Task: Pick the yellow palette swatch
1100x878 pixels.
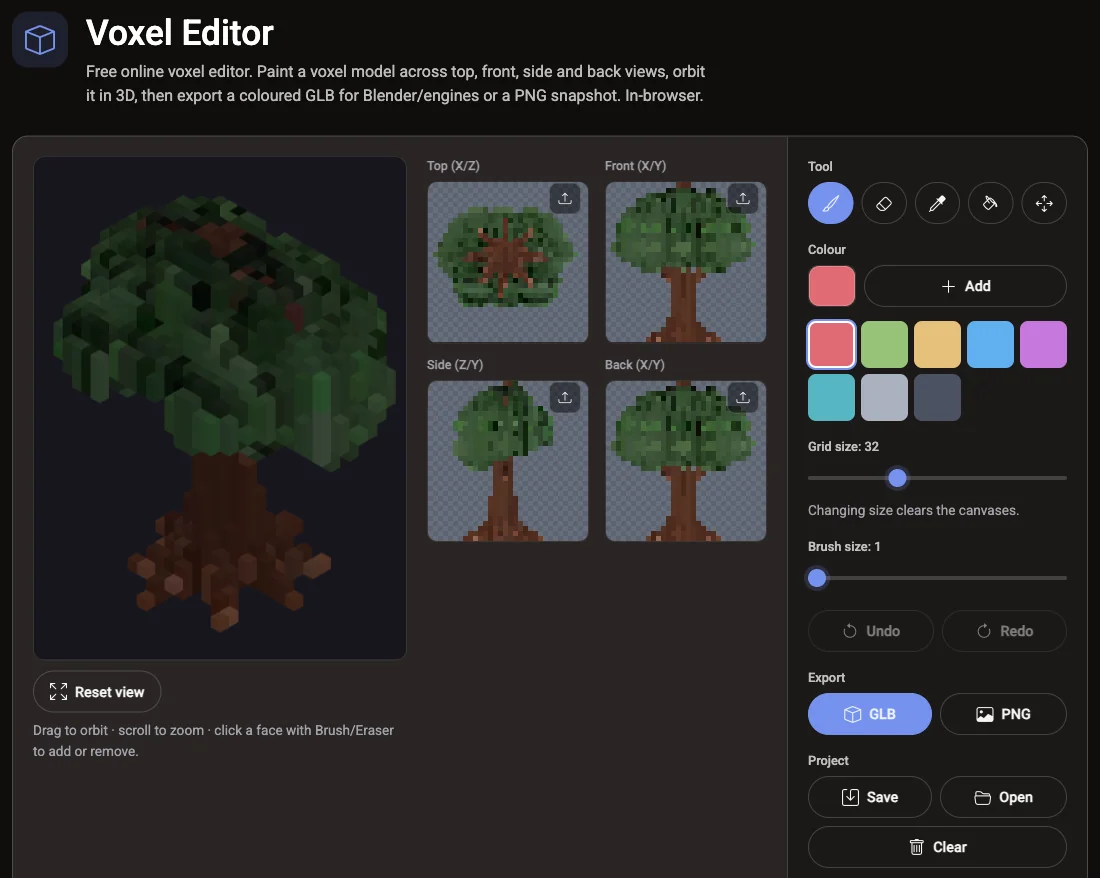Action: (x=937, y=344)
